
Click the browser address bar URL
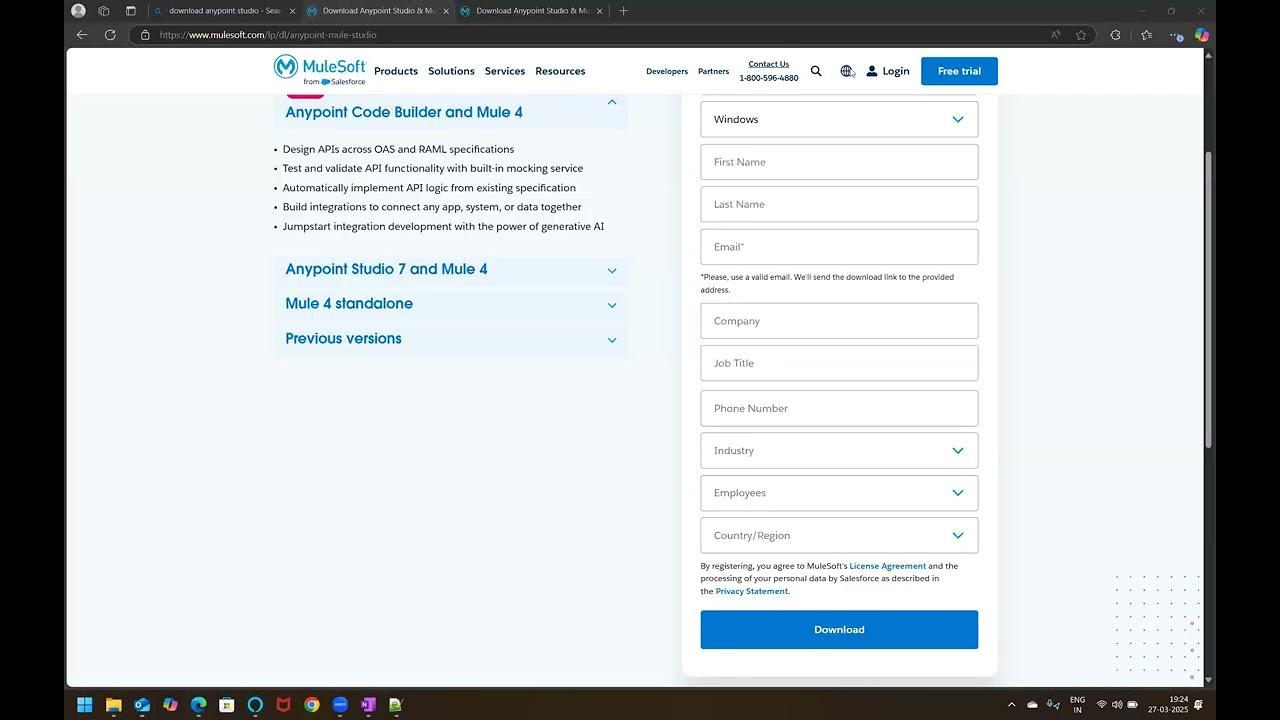click(x=268, y=35)
